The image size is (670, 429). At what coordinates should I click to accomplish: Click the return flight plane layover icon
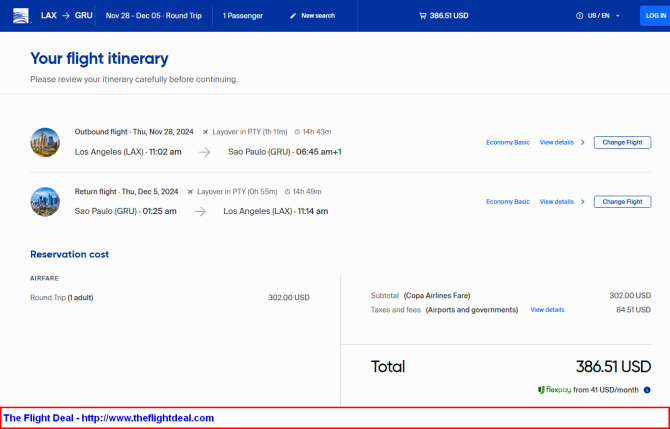pyautogui.click(x=190, y=192)
